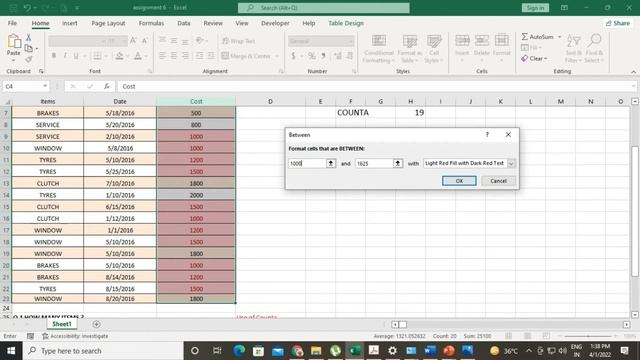Screen dimensions: 640x360
Task: Click the Search box in title bar
Action: click(x=324, y=8)
